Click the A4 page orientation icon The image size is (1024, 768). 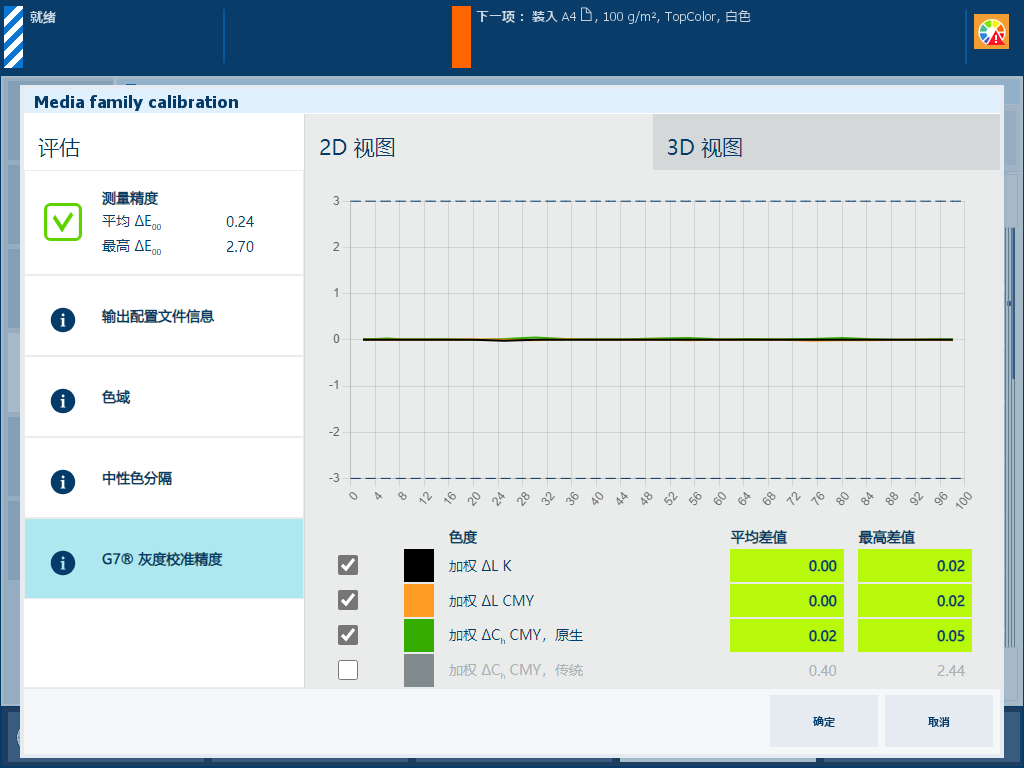coord(586,14)
